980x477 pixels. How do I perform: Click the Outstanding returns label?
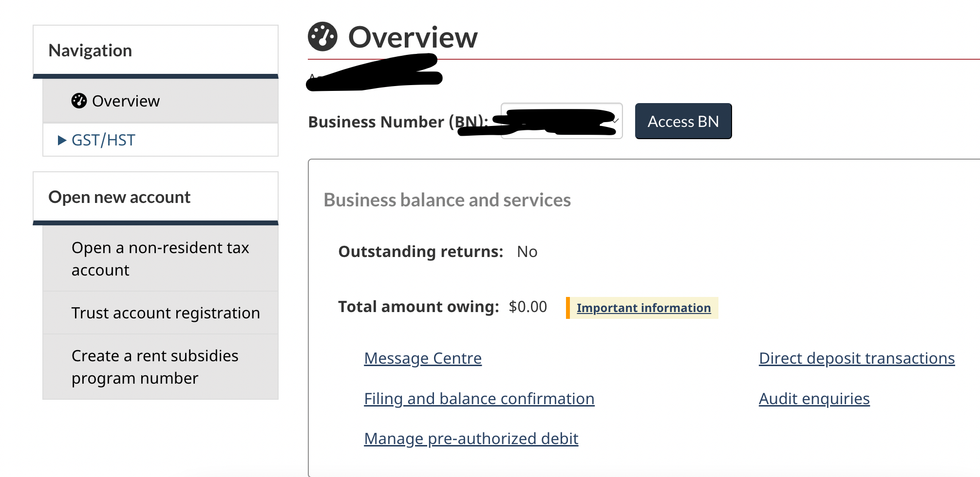pyautogui.click(x=421, y=252)
